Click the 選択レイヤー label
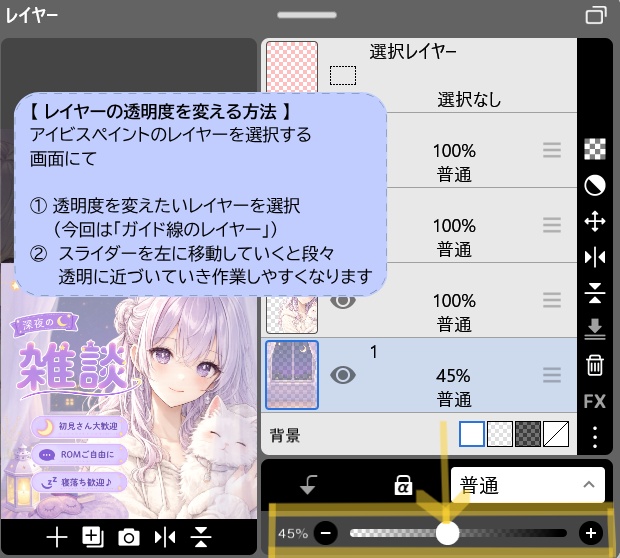This screenshot has width=620, height=558. [413, 52]
